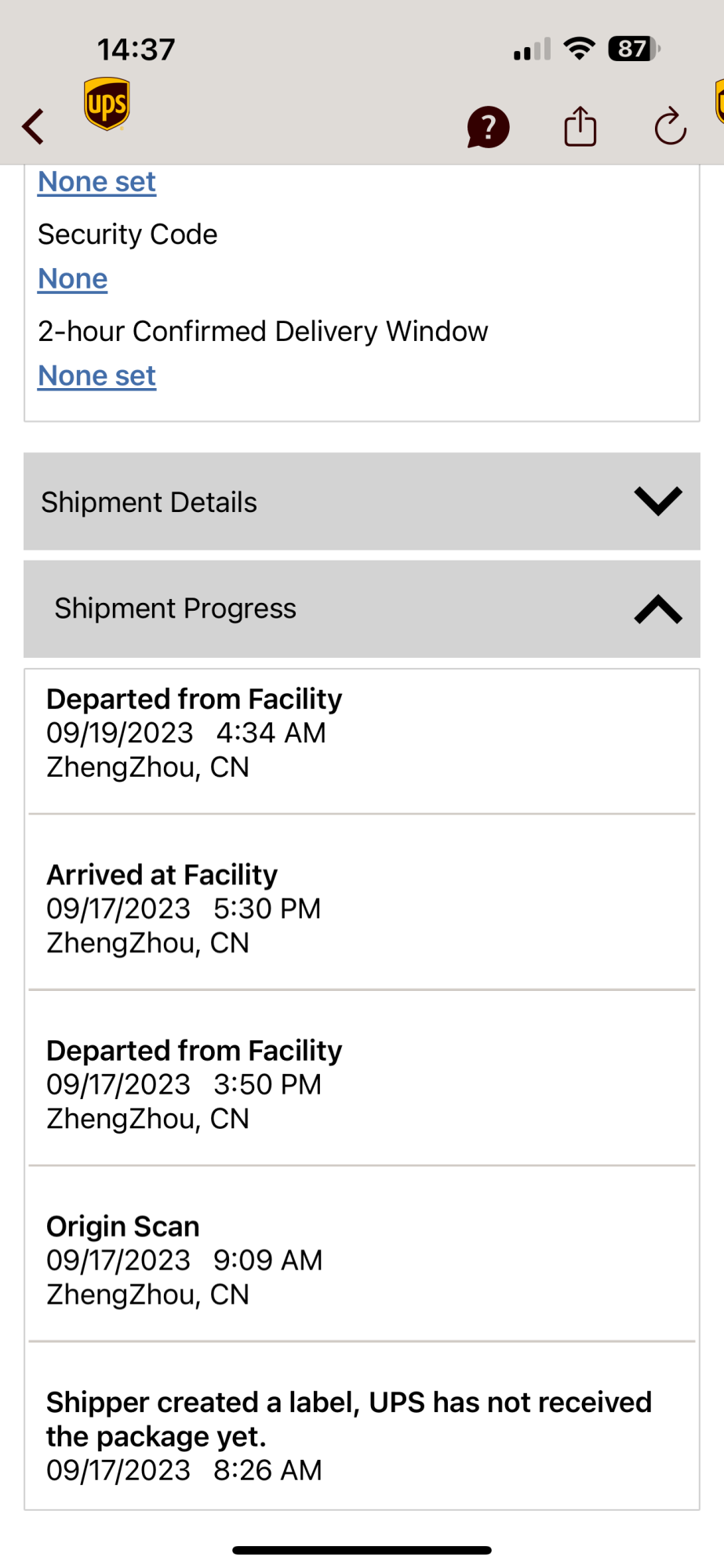This screenshot has height=1568, width=724.
Task: Tap the back arrow icon
Action: [x=33, y=126]
